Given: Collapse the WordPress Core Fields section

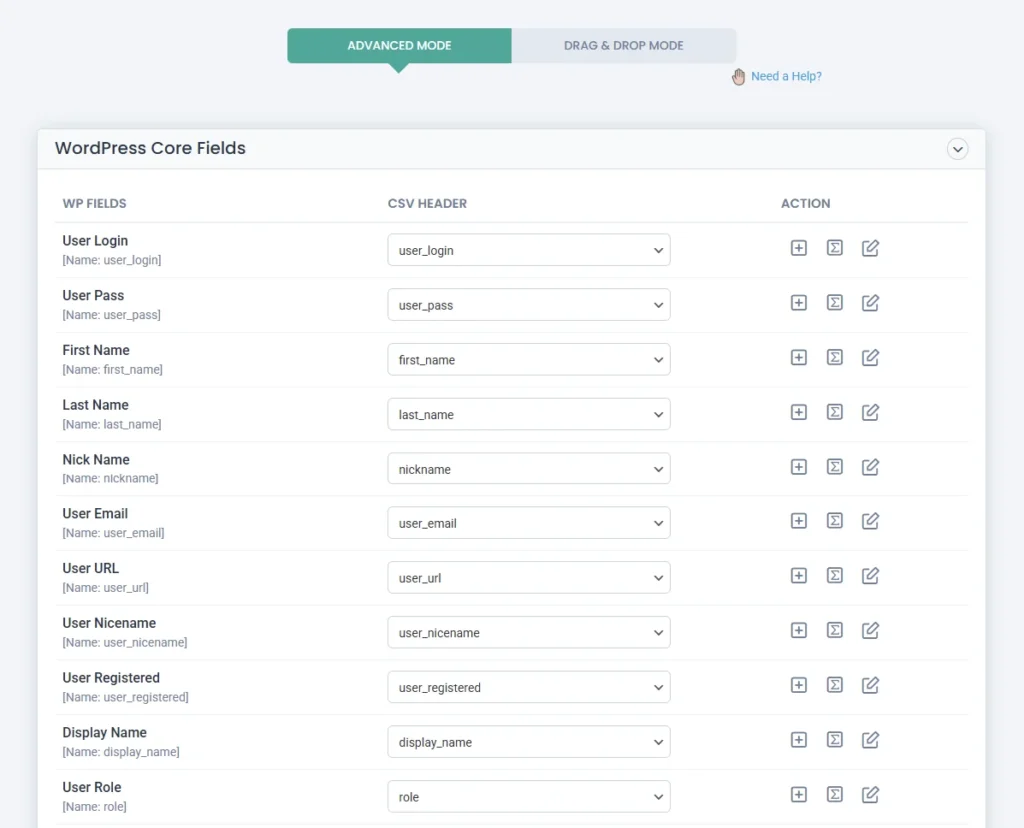Looking at the screenshot, I should click(957, 149).
